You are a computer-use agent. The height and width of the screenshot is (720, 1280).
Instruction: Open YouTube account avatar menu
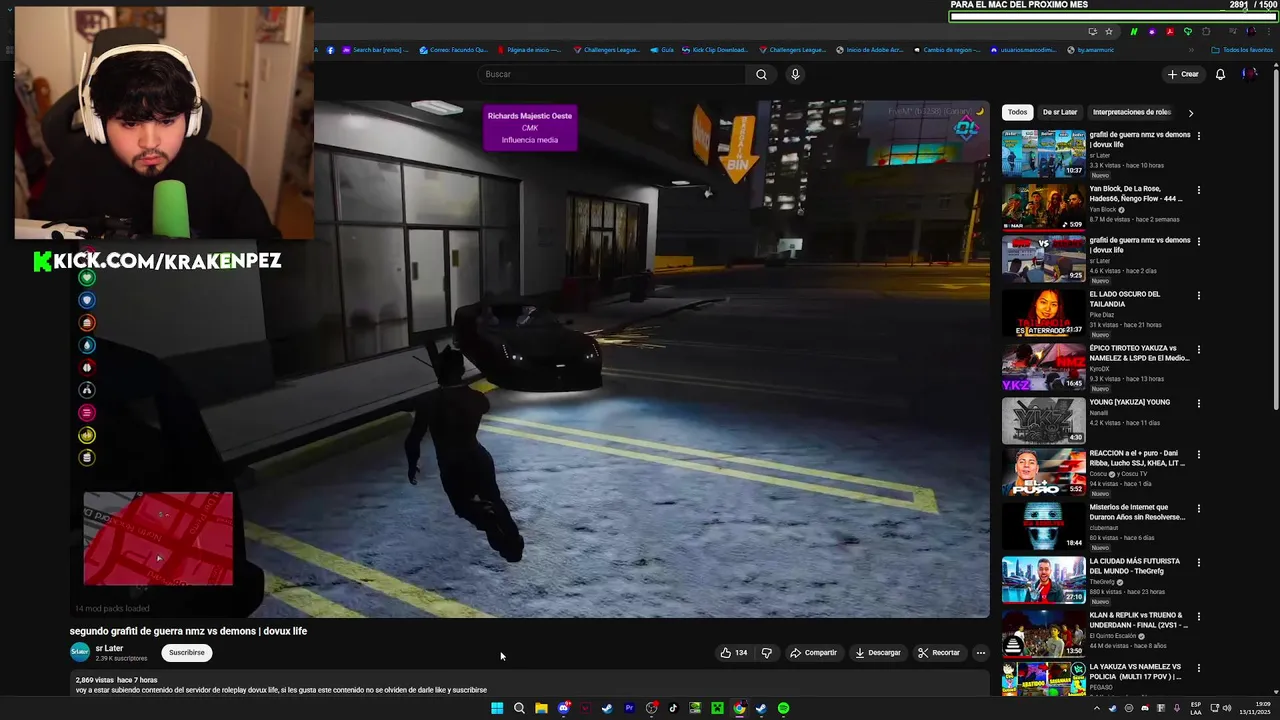[x=1249, y=74]
